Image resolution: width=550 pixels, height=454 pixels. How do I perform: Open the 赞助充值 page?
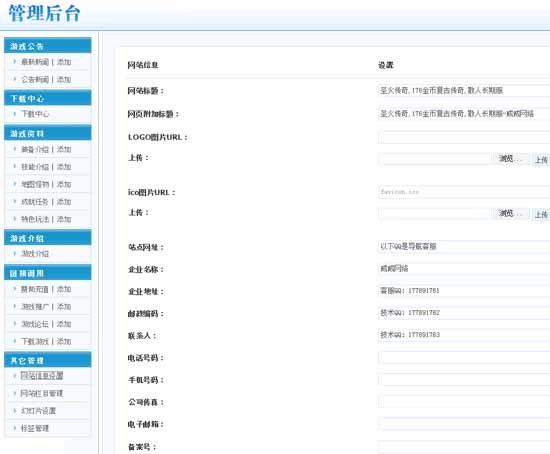(x=35, y=289)
